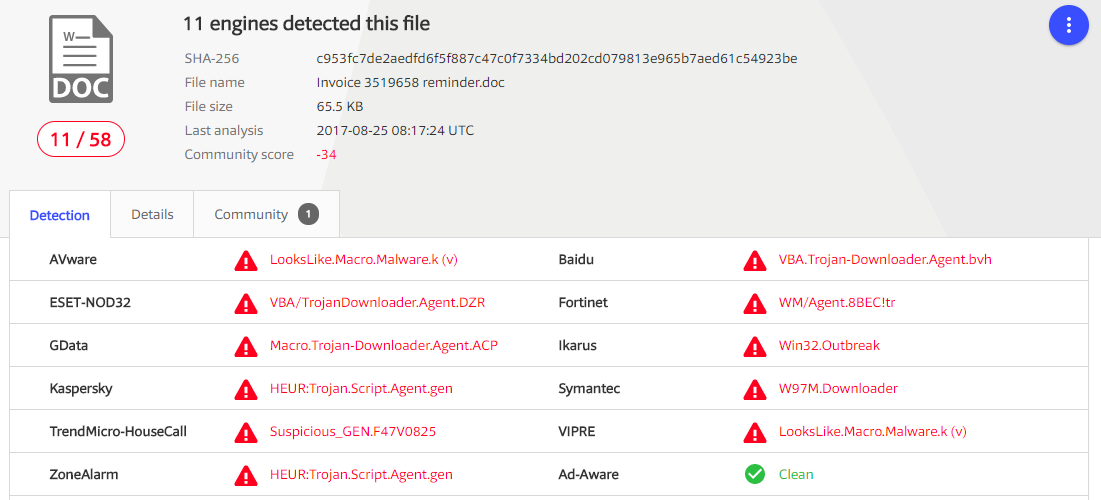Viewport: 1101px width, 500px height.
Task: Click the VBA/TrojanDownloader.Agent.DZR result
Action: coord(377,302)
